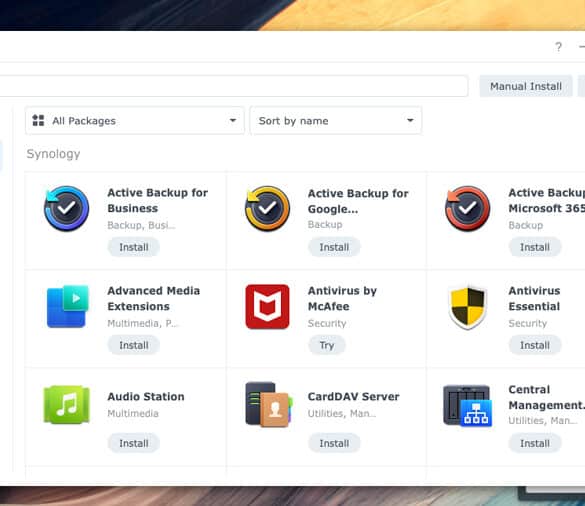Click the Manual Install button
Image resolution: width=585 pixels, height=506 pixels.
[x=526, y=86]
